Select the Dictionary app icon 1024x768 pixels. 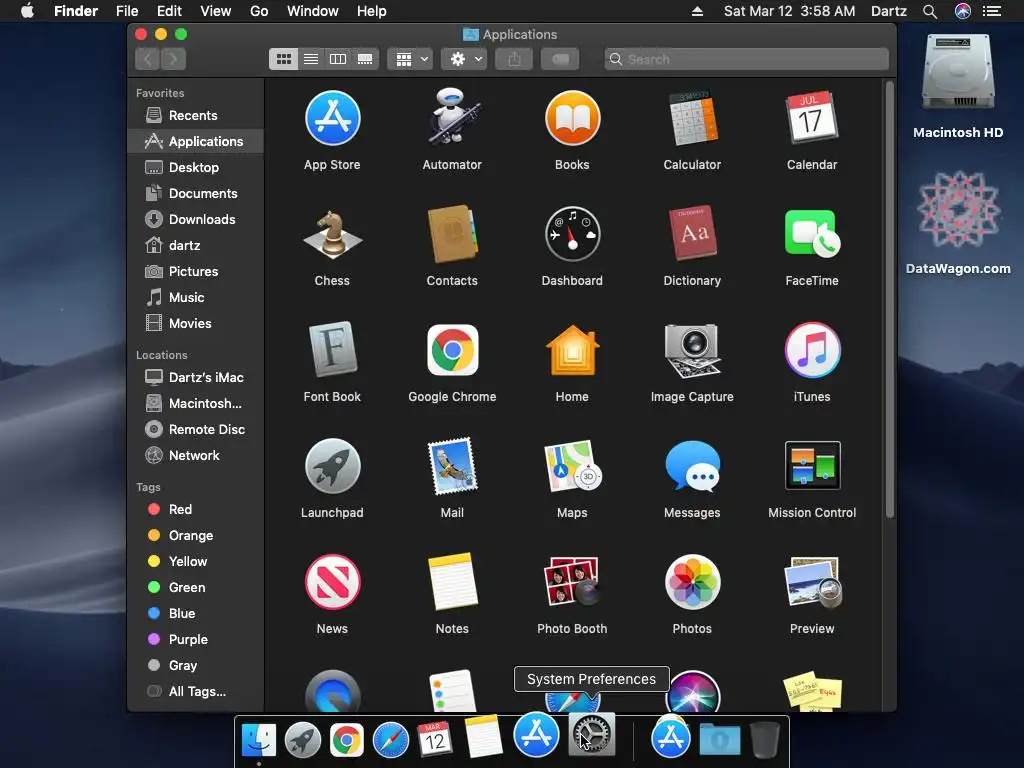[x=692, y=233]
